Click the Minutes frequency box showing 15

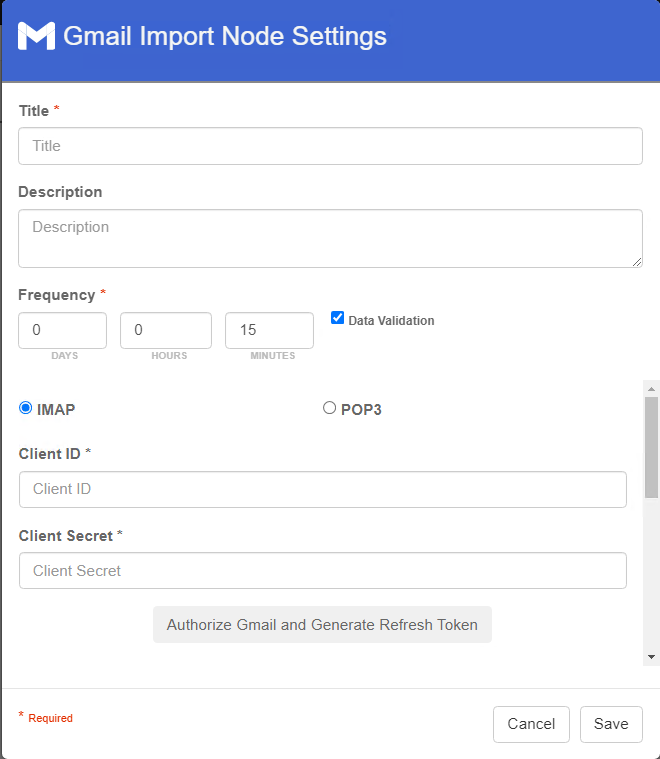269,330
